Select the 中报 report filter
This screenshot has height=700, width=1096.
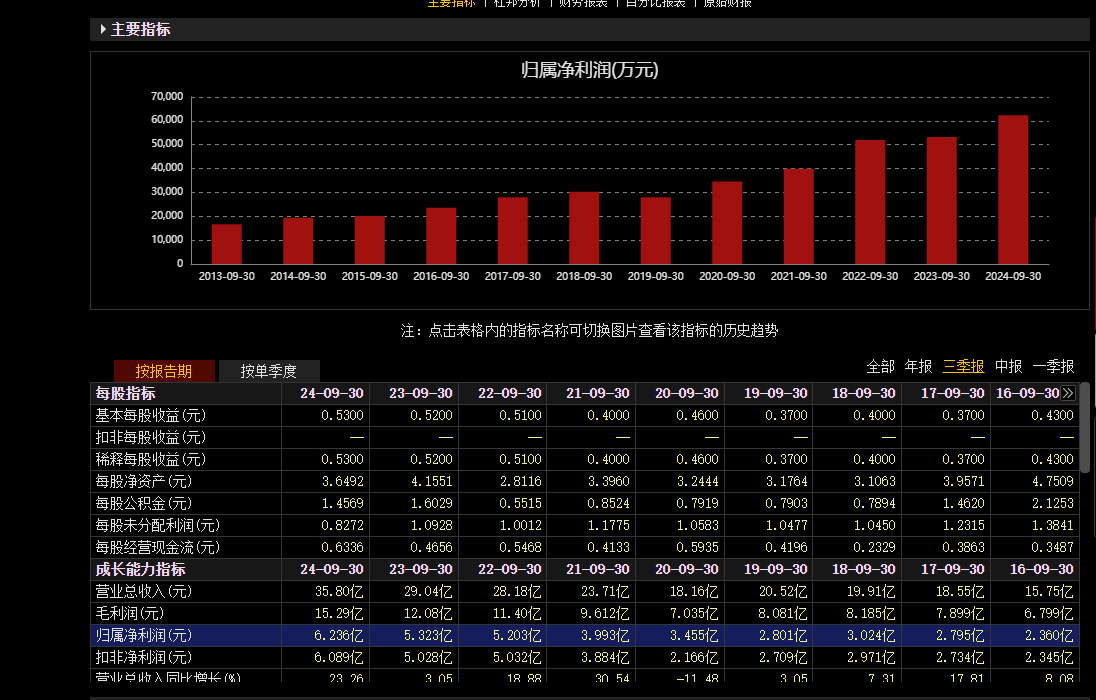click(1008, 366)
